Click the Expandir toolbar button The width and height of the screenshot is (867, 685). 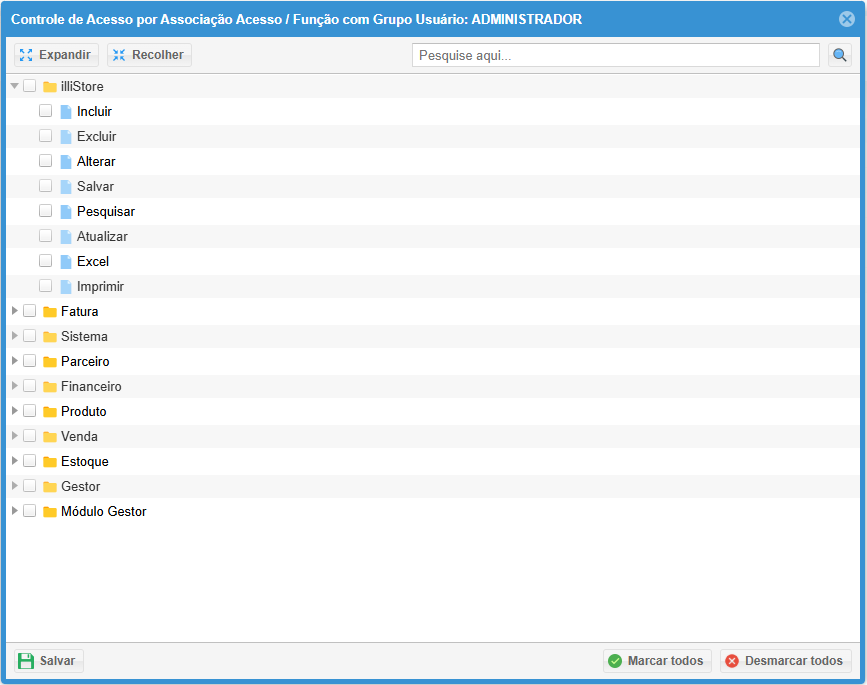click(x=56, y=55)
